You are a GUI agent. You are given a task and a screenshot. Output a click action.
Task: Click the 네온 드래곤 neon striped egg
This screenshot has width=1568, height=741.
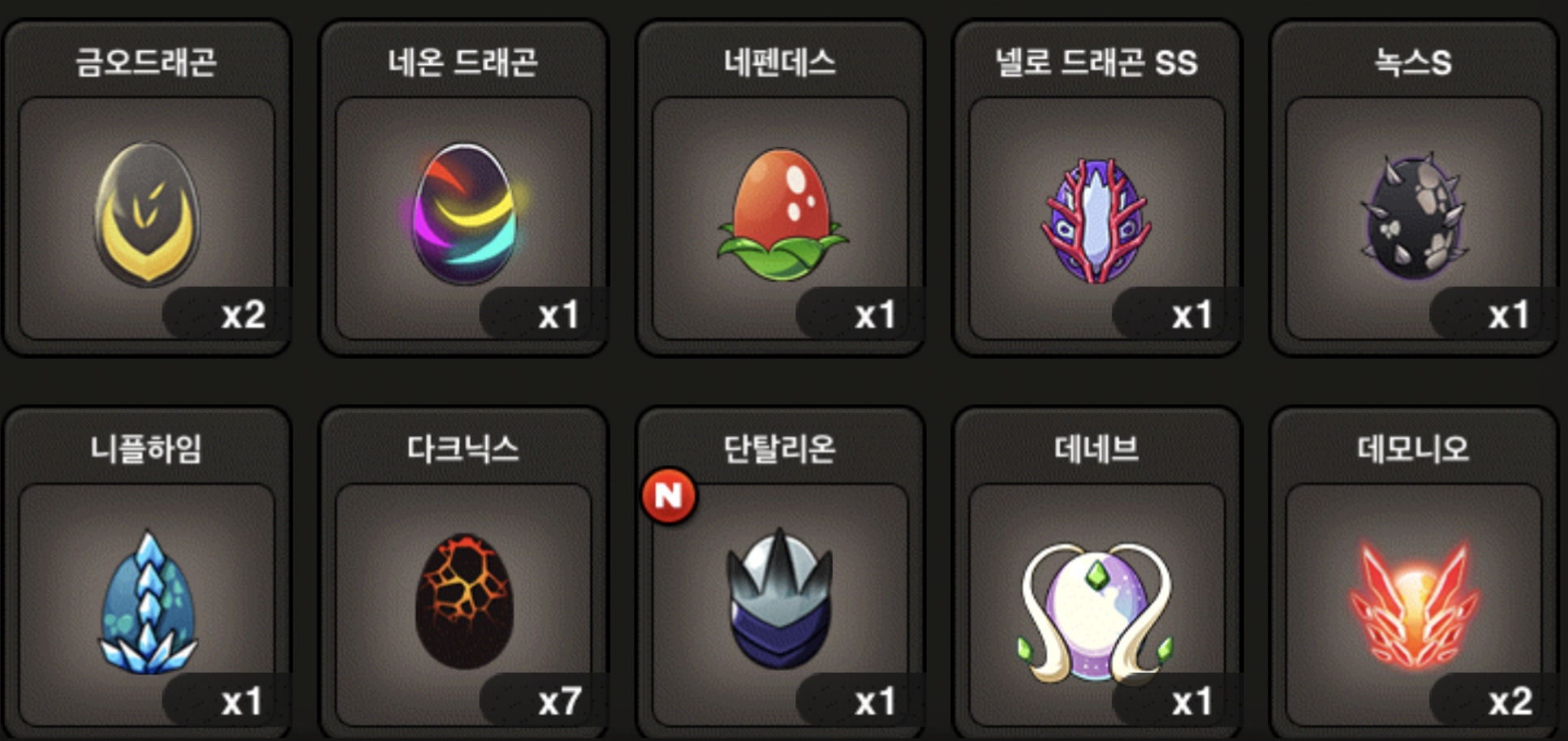[464, 213]
